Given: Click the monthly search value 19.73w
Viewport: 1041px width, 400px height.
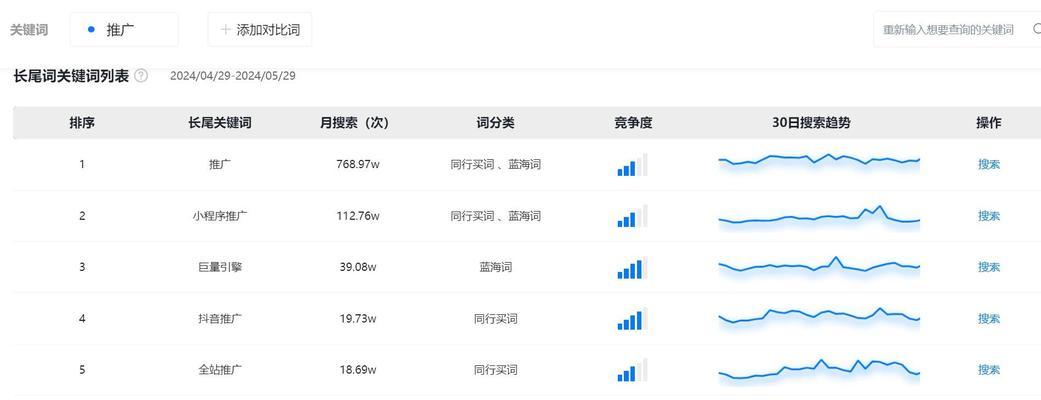Looking at the screenshot, I should pyautogui.click(x=358, y=319).
